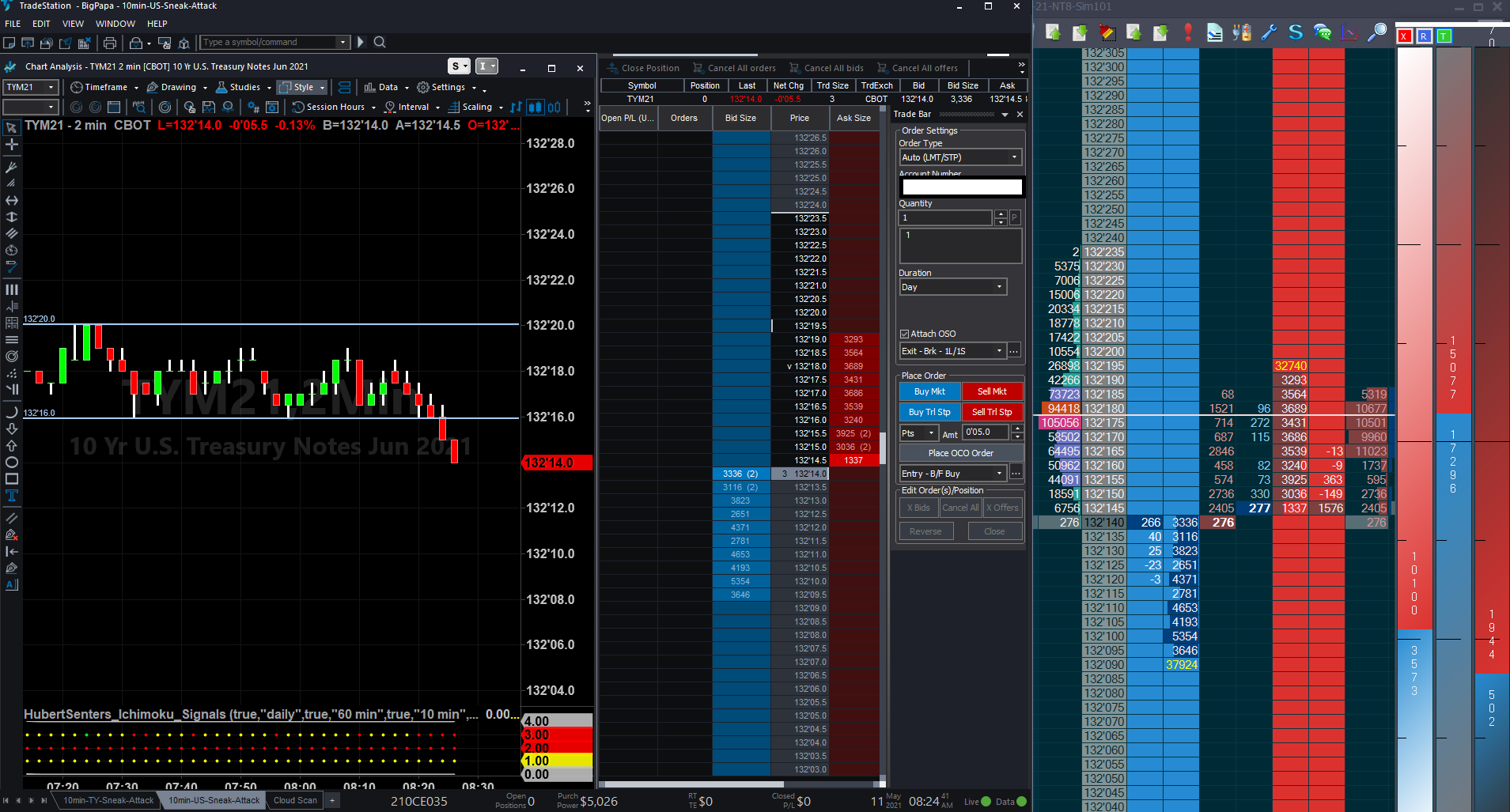Switch to Cloud Scan tab
This screenshot has height=812, width=1510.
295,800
